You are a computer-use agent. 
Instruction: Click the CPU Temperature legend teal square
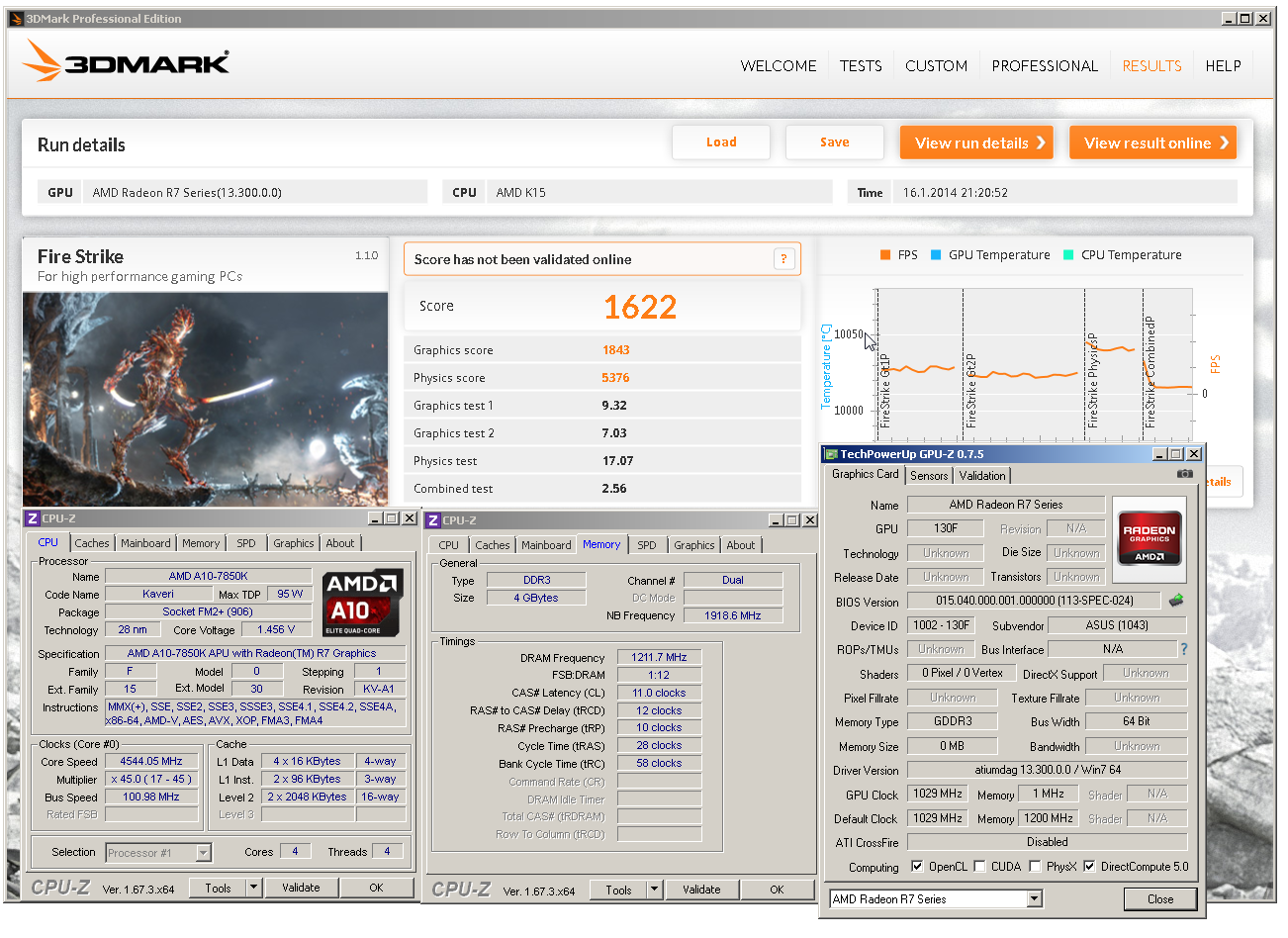[1068, 254]
